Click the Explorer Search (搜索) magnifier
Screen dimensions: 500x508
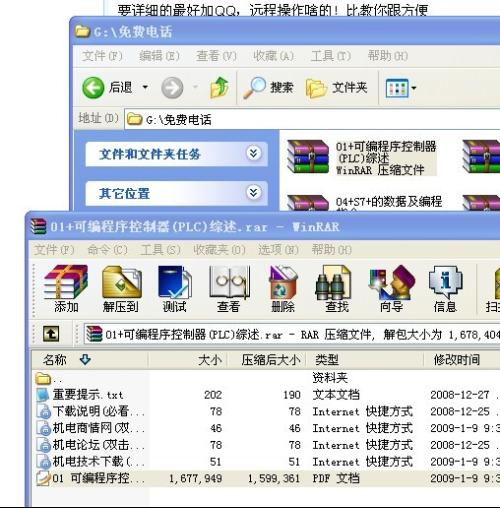268,88
